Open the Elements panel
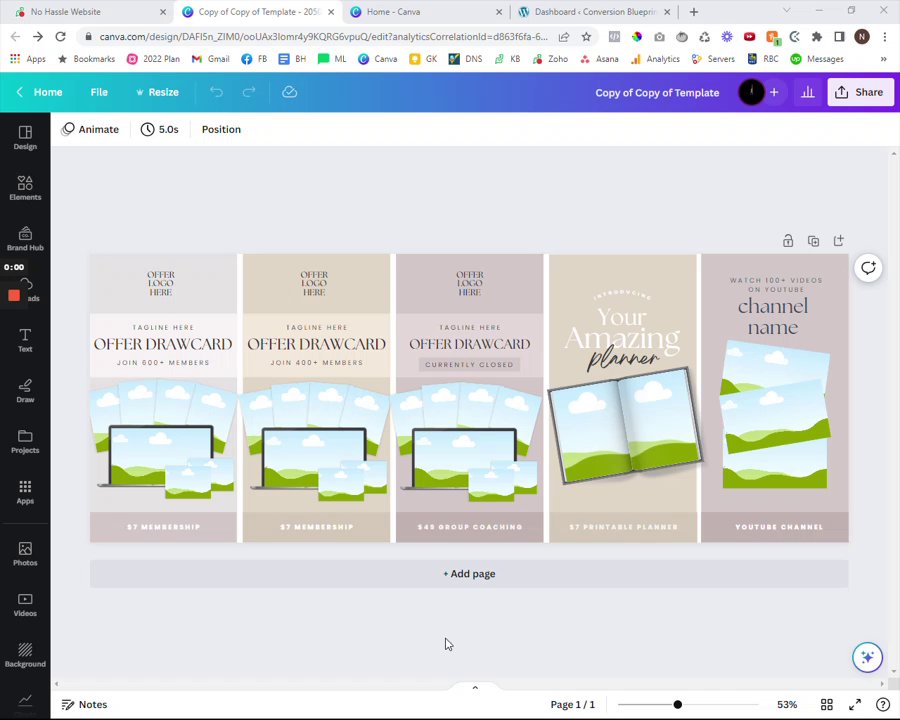The image size is (900, 720). click(x=25, y=188)
